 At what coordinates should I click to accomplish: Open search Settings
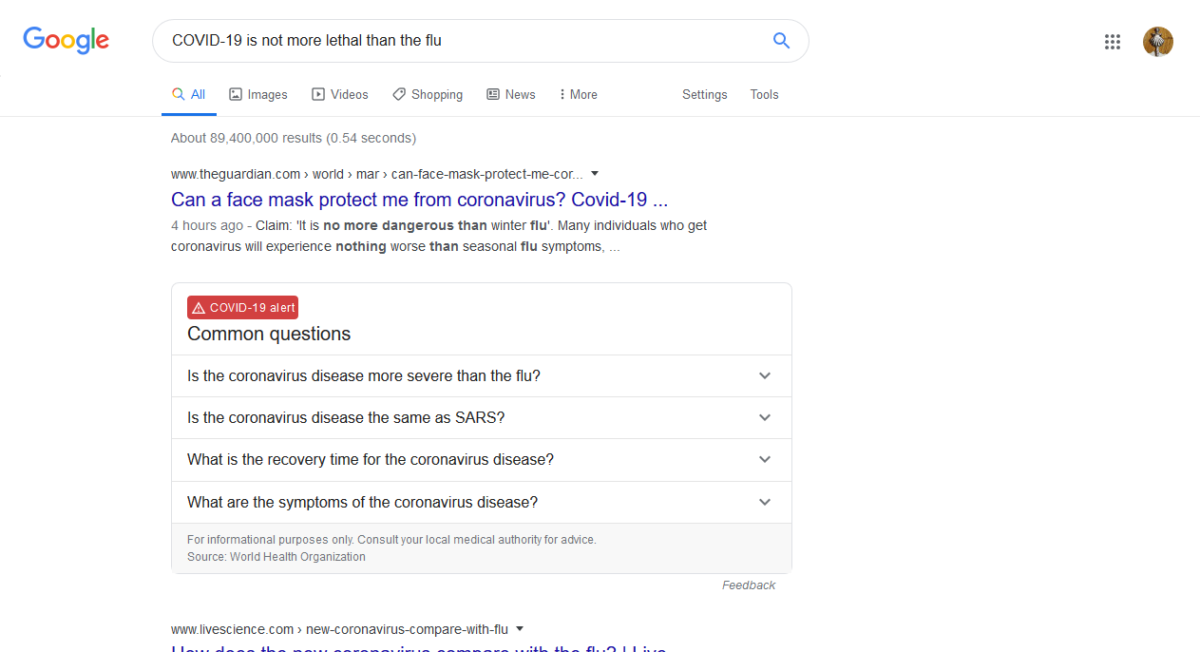704,94
